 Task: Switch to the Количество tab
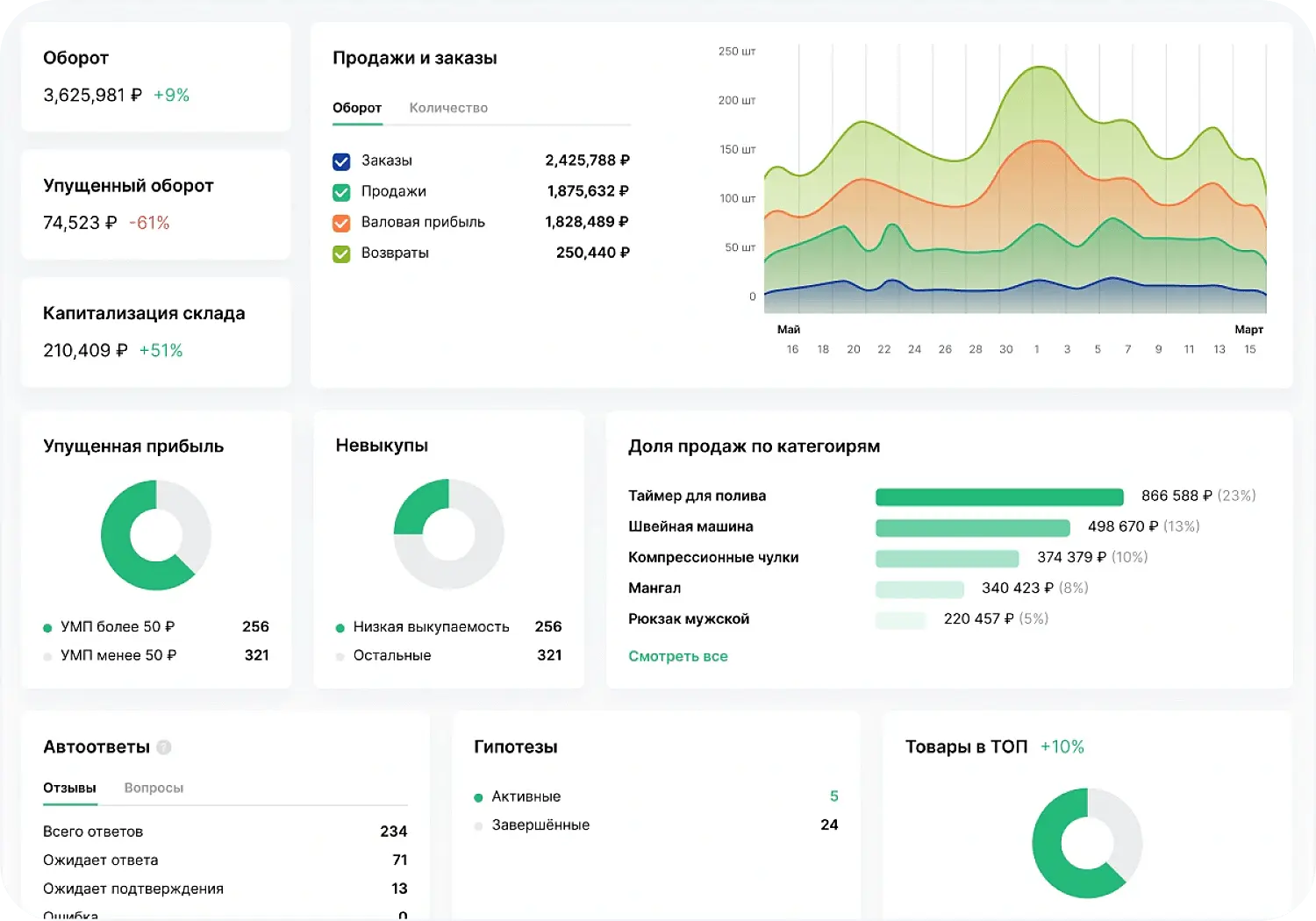click(448, 107)
